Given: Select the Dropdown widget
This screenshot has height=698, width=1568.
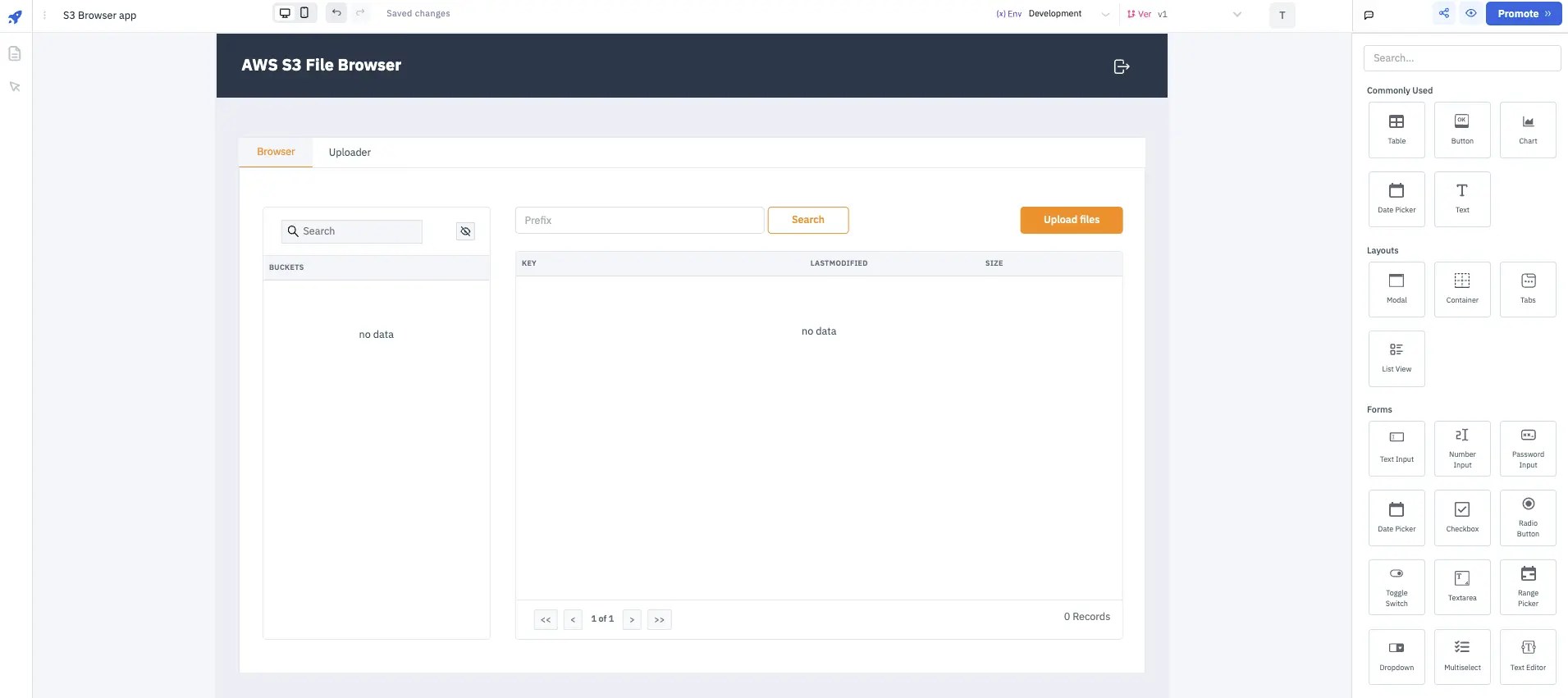Looking at the screenshot, I should (1397, 657).
